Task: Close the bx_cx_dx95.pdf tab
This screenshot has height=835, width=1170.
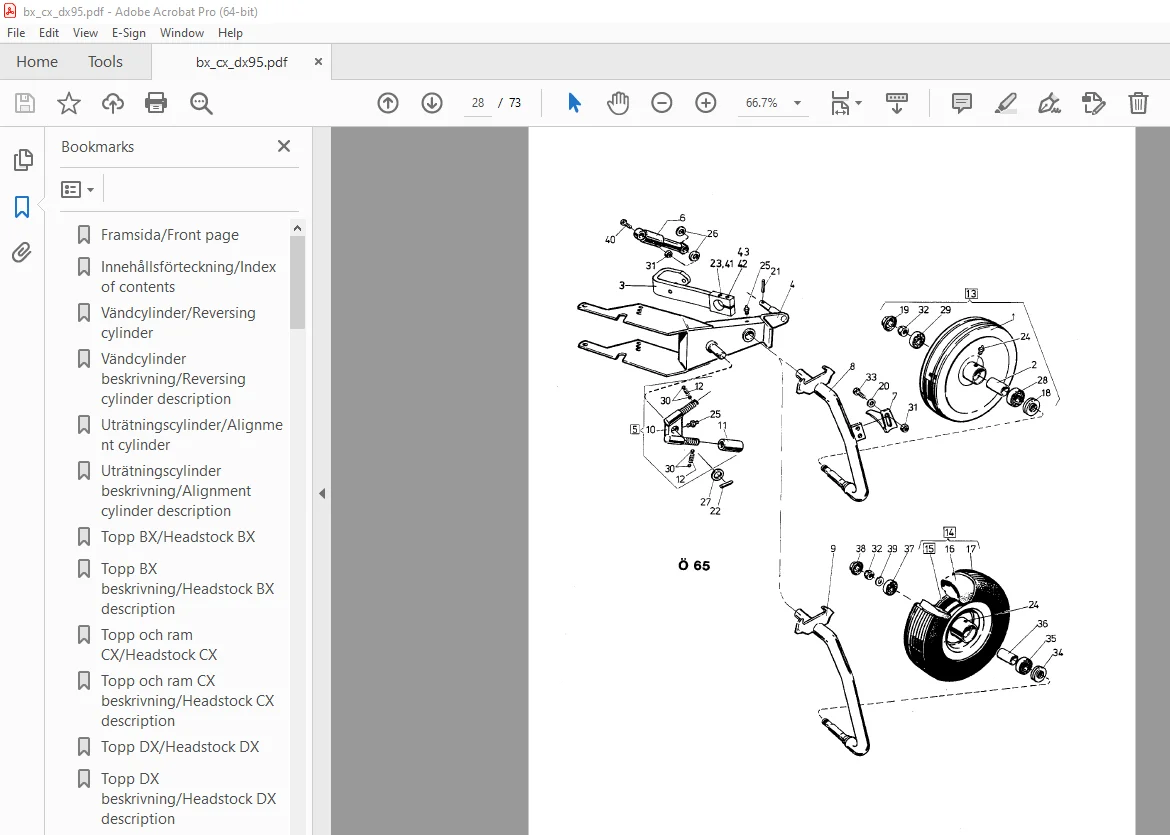Action: 319,62
